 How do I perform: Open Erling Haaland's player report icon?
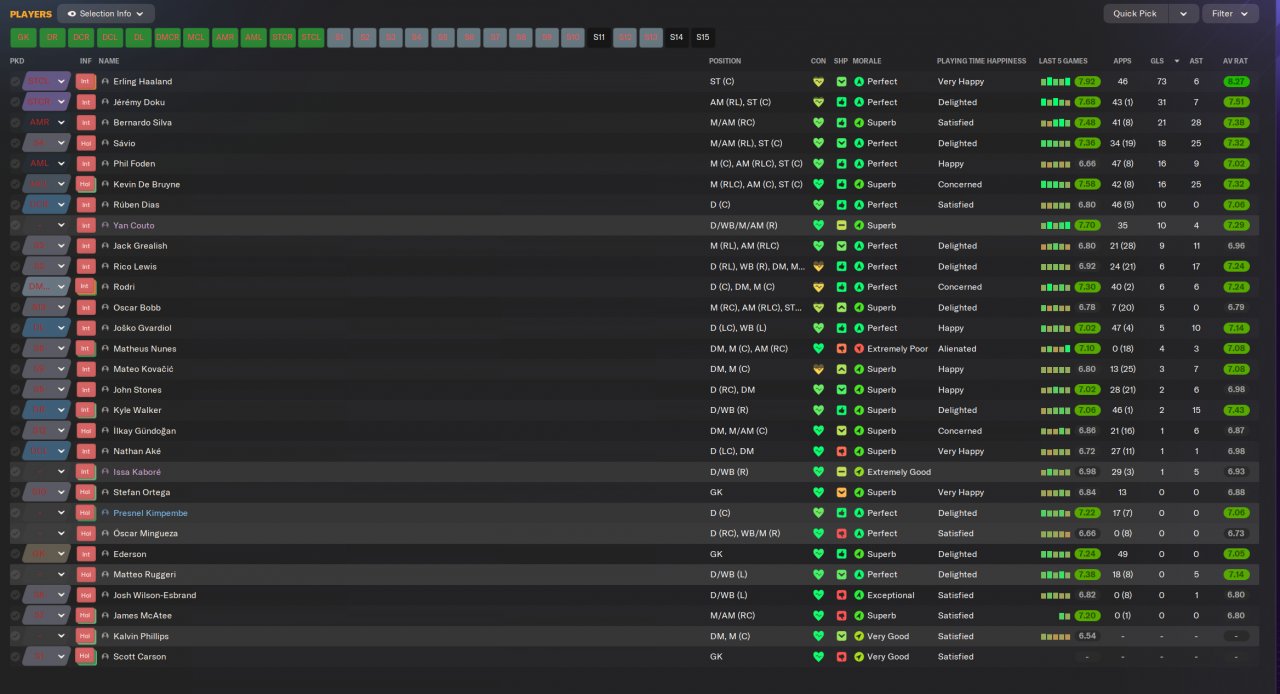point(105,82)
